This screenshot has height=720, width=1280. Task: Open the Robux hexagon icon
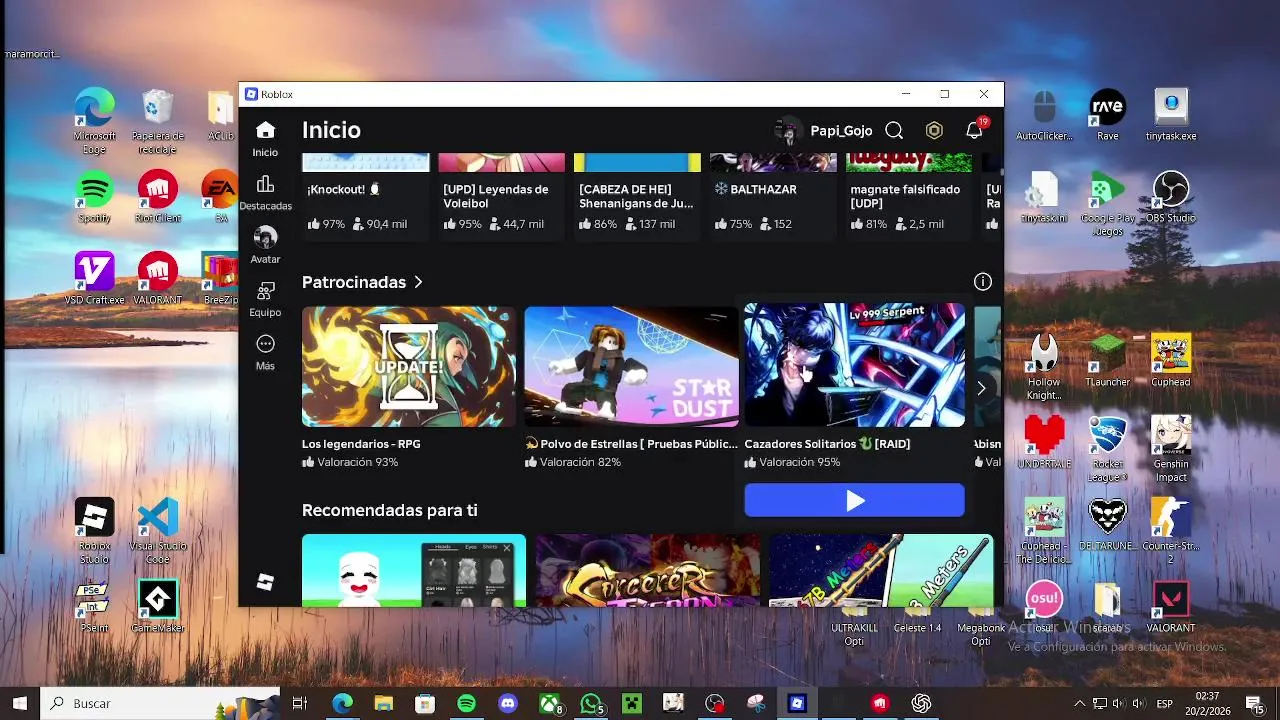[x=934, y=131]
